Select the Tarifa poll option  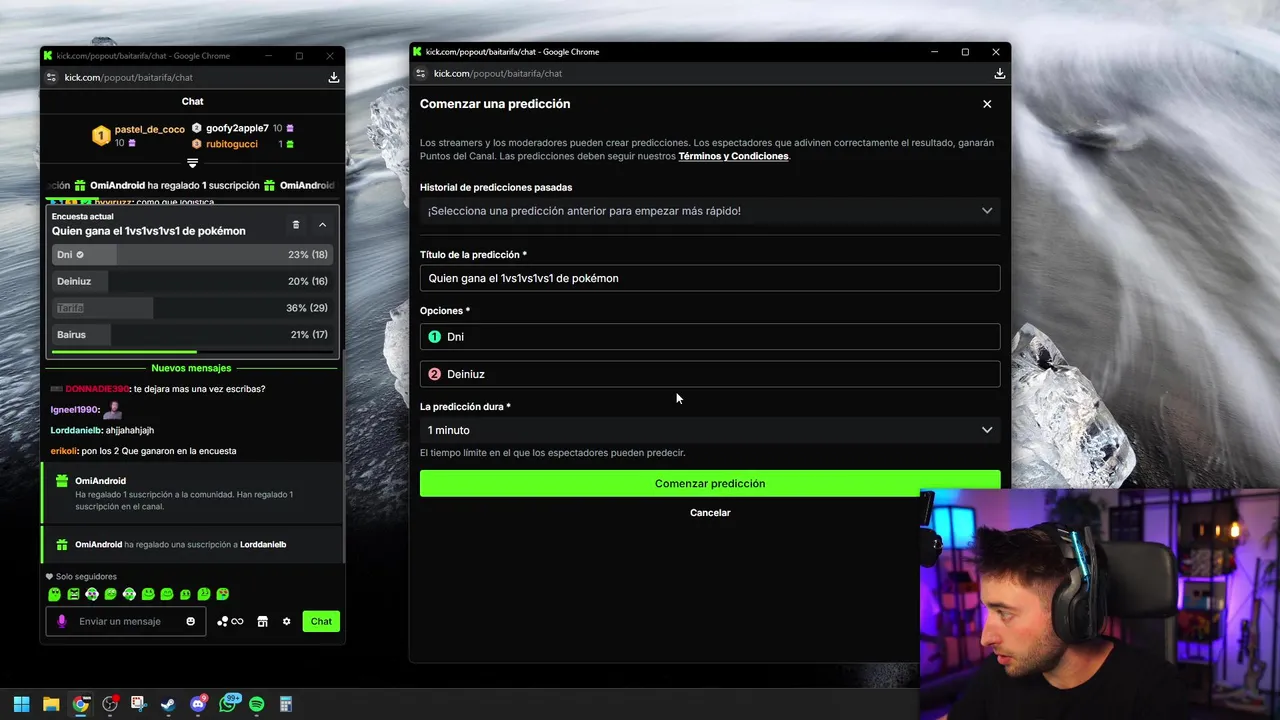click(192, 308)
